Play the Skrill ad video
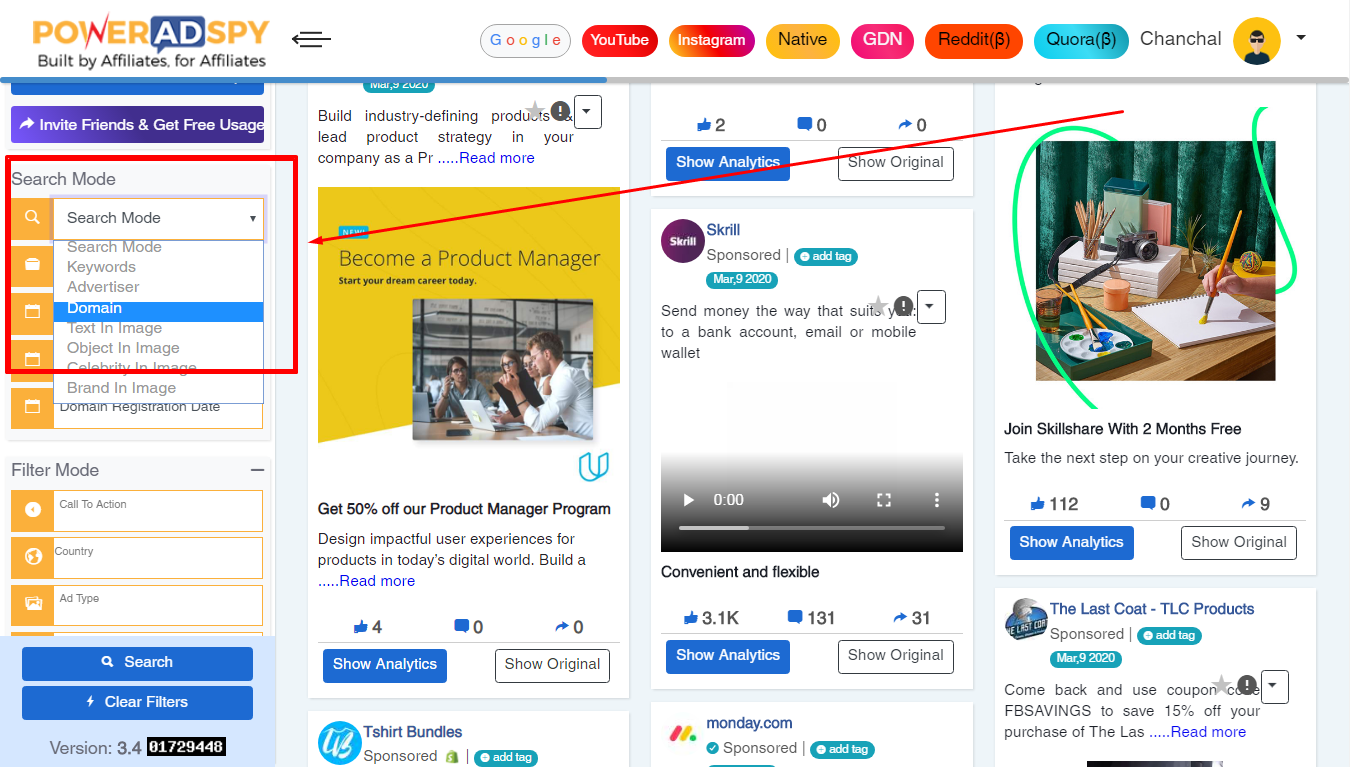Viewport: 1350px width, 767px height. pos(688,499)
